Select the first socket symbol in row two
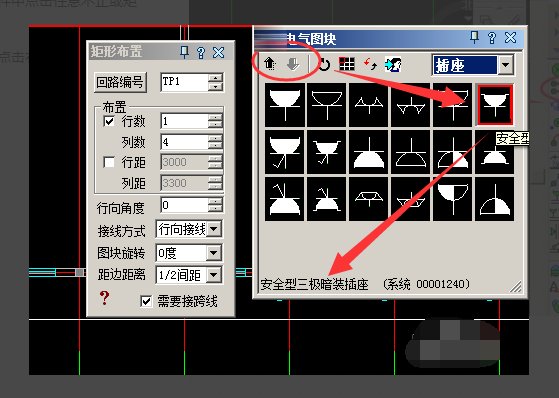 [285, 152]
